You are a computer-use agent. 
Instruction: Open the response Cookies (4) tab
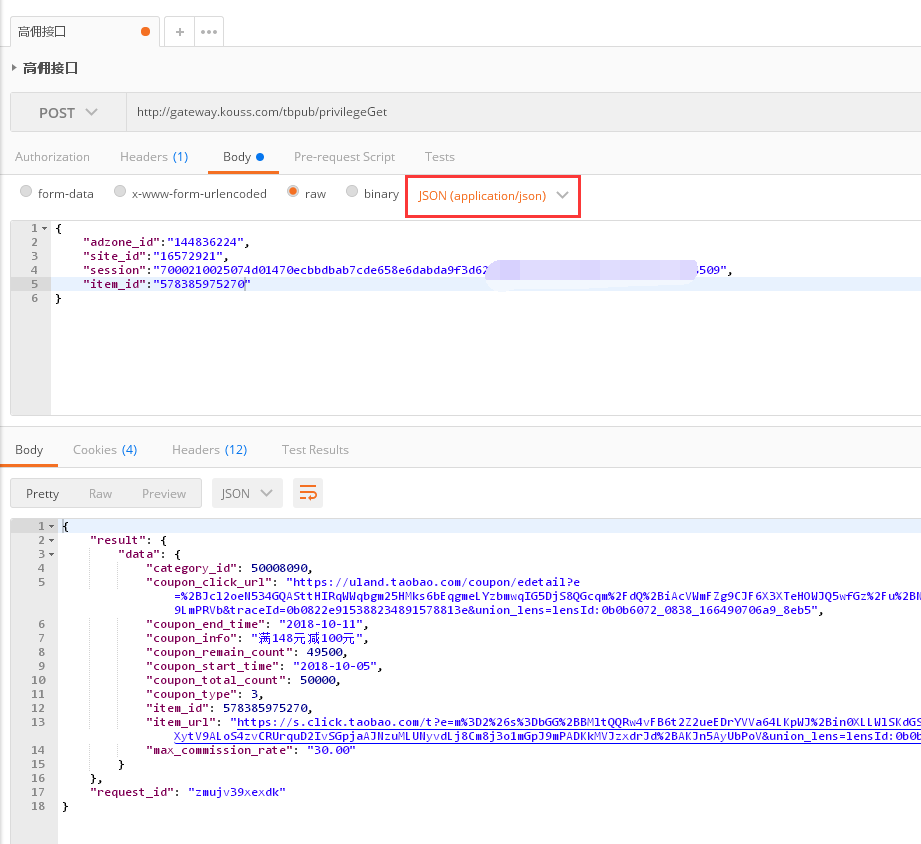[105, 450]
